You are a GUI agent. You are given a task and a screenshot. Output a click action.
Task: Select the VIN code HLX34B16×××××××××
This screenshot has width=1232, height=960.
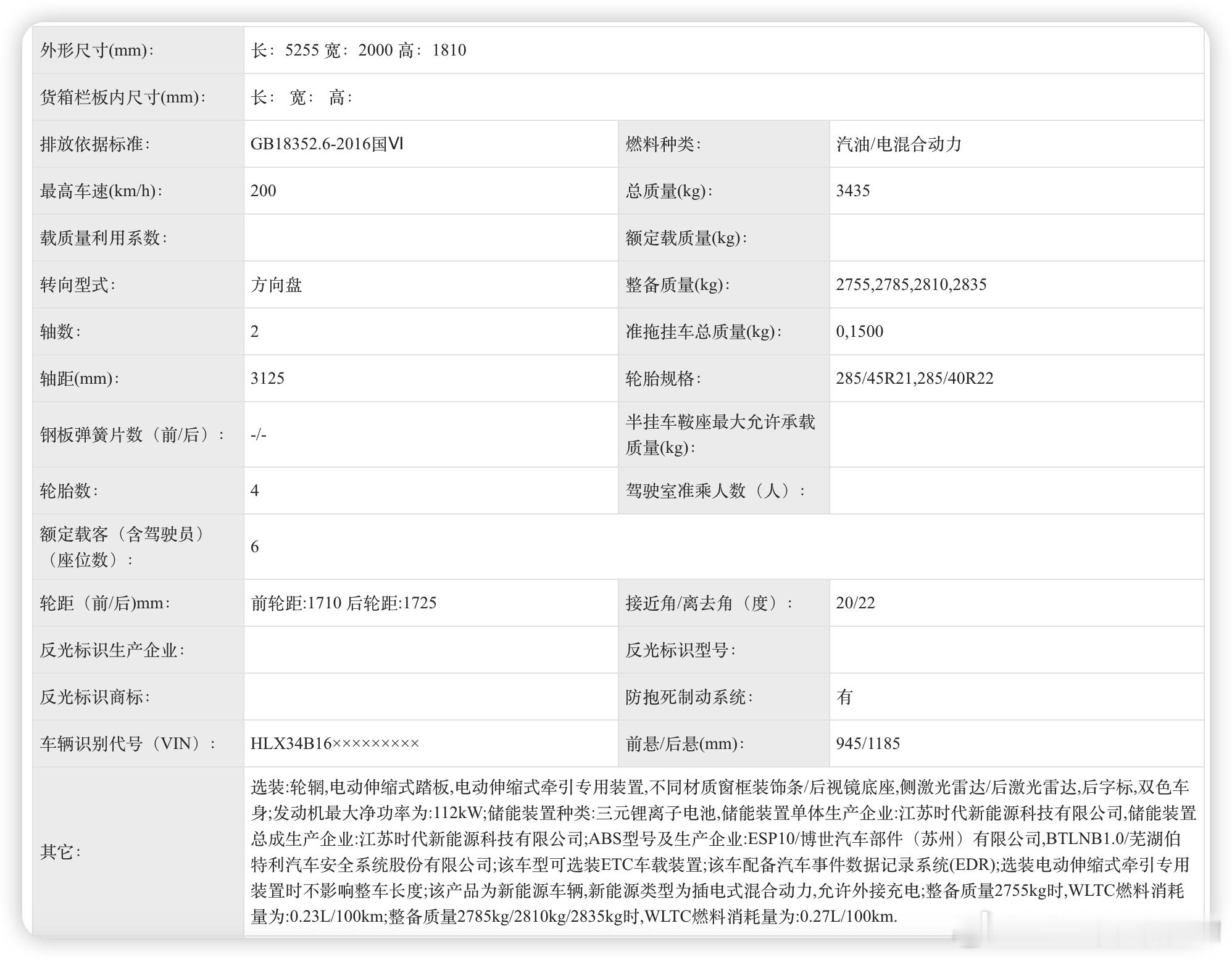point(335,744)
